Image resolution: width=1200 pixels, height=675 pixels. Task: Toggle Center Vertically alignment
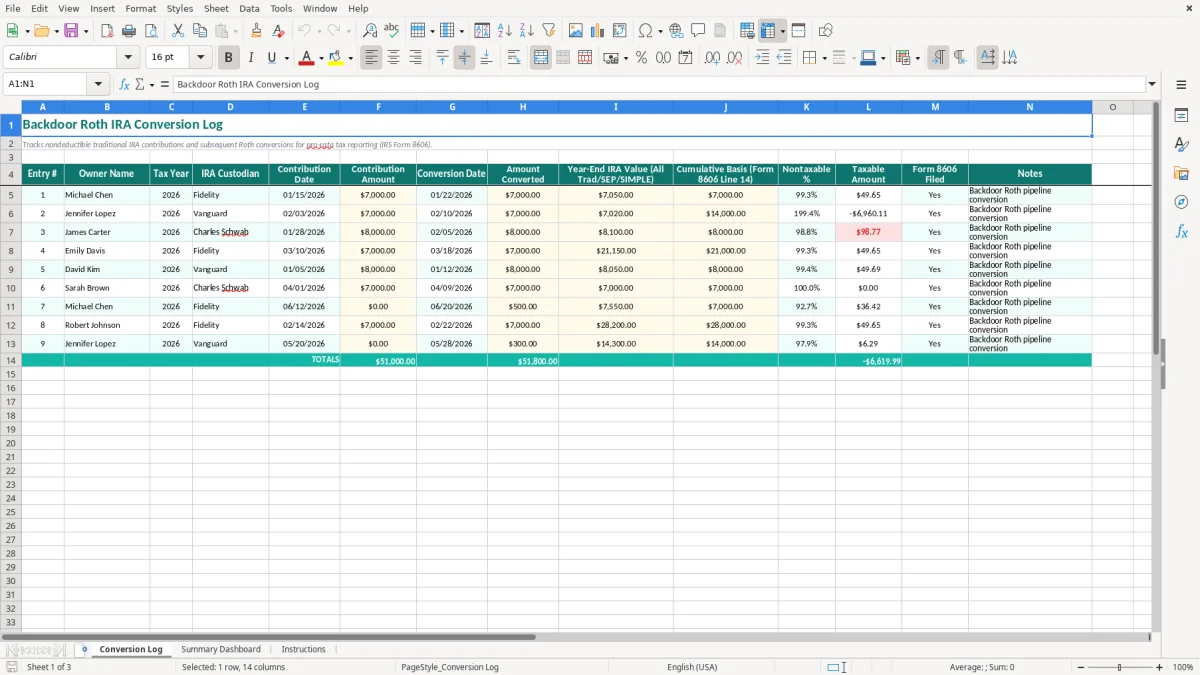pyautogui.click(x=465, y=58)
